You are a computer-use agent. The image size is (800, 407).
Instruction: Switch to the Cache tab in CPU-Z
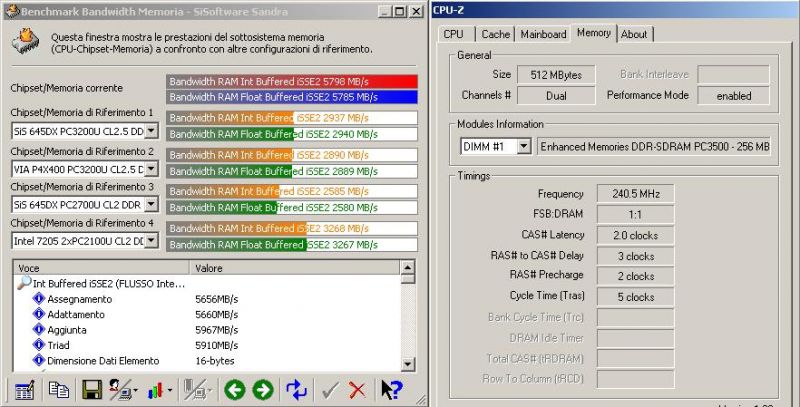[495, 34]
